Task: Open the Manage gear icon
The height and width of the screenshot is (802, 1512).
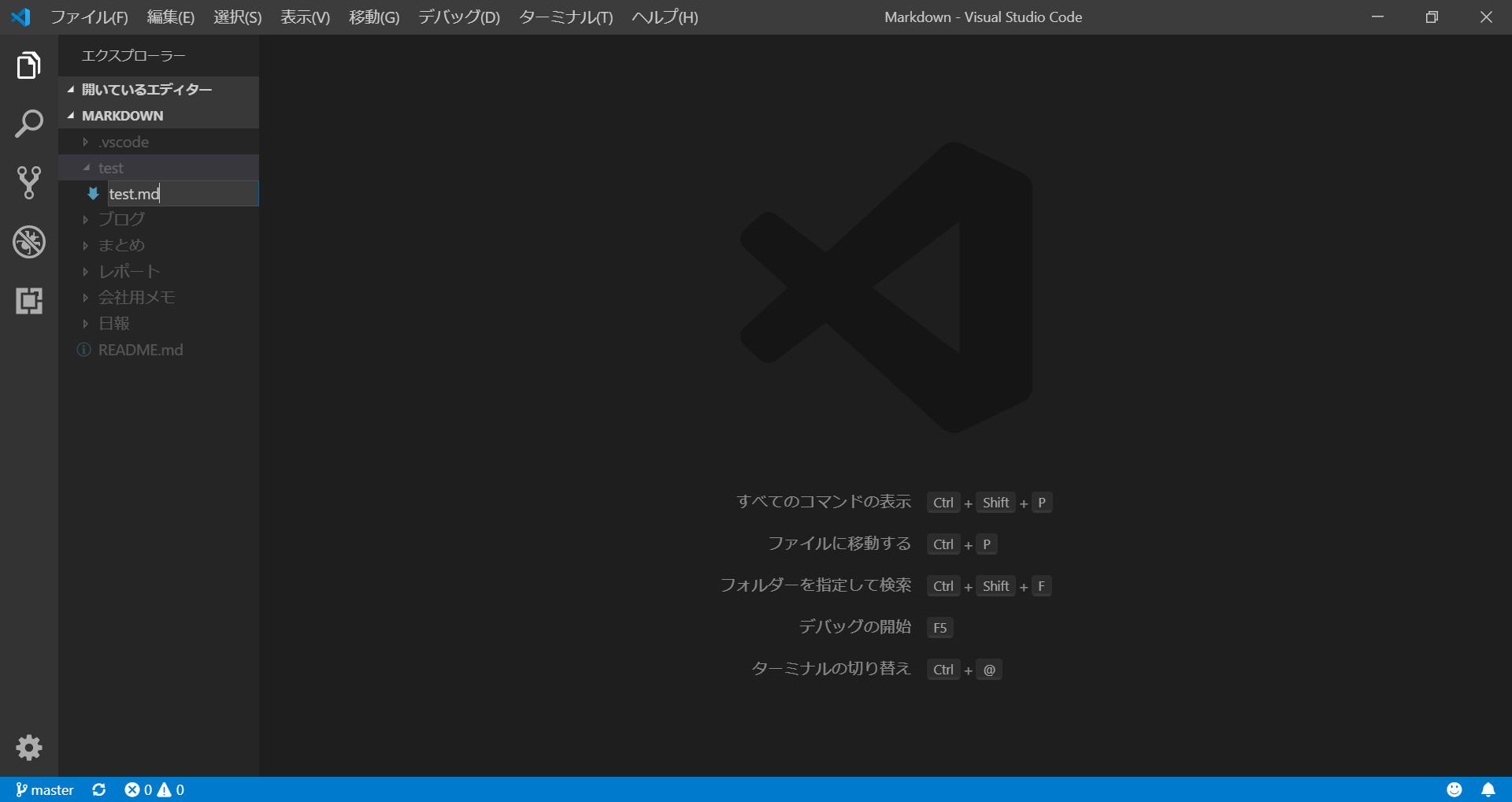Action: 29,748
